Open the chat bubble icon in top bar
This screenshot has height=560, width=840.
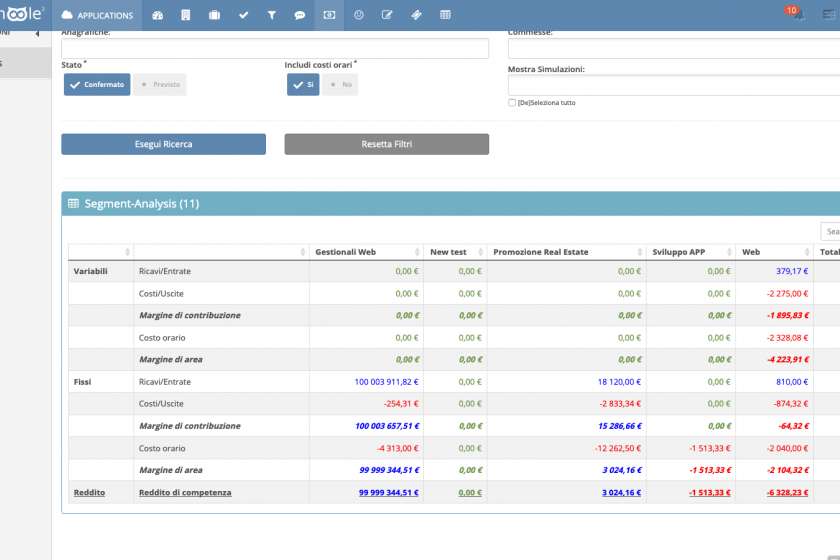(300, 15)
